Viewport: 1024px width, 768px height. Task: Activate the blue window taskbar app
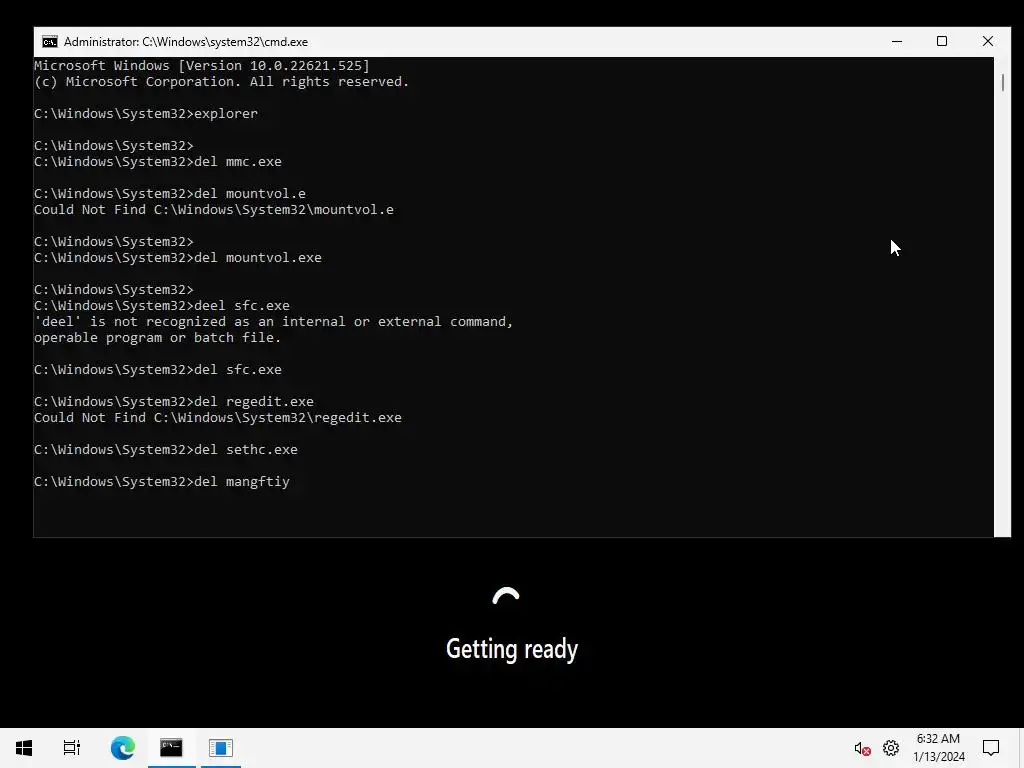[221, 747]
